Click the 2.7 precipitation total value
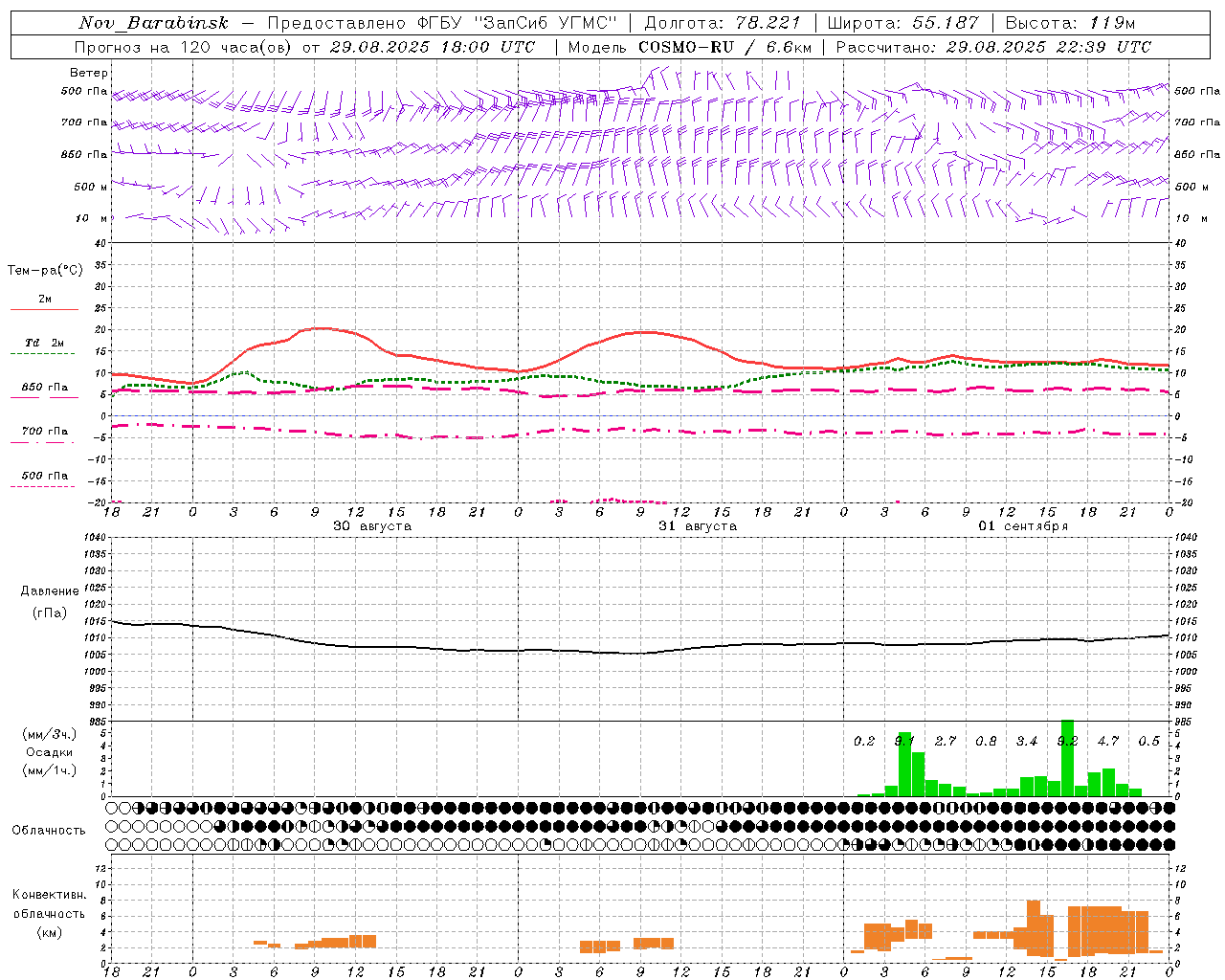 [946, 741]
